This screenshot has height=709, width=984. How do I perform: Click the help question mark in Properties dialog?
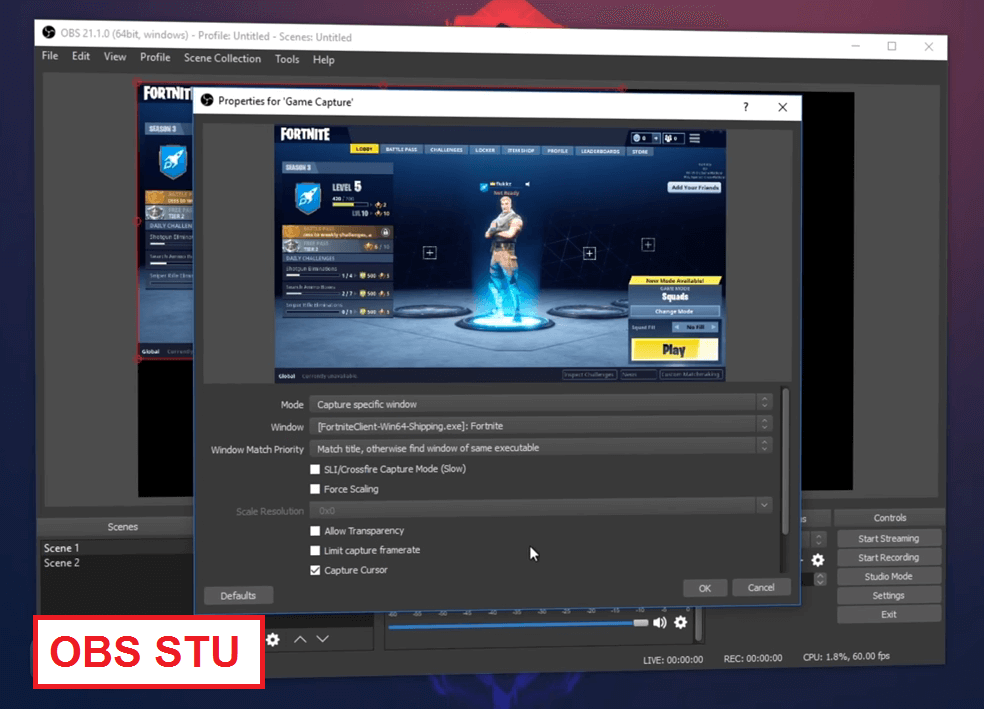point(746,107)
